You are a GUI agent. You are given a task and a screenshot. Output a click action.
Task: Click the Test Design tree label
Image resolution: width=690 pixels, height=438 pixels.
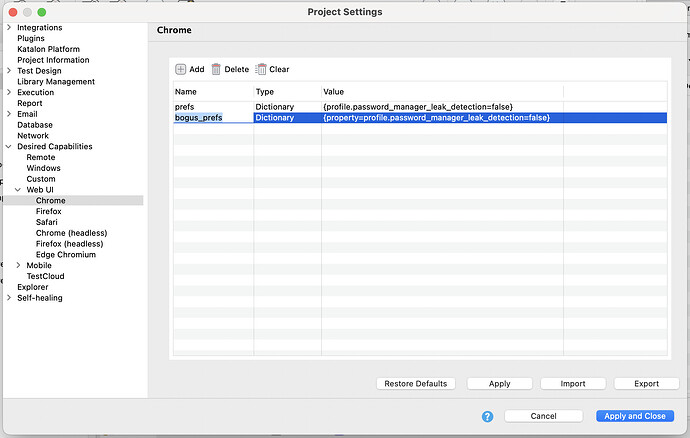(39, 70)
